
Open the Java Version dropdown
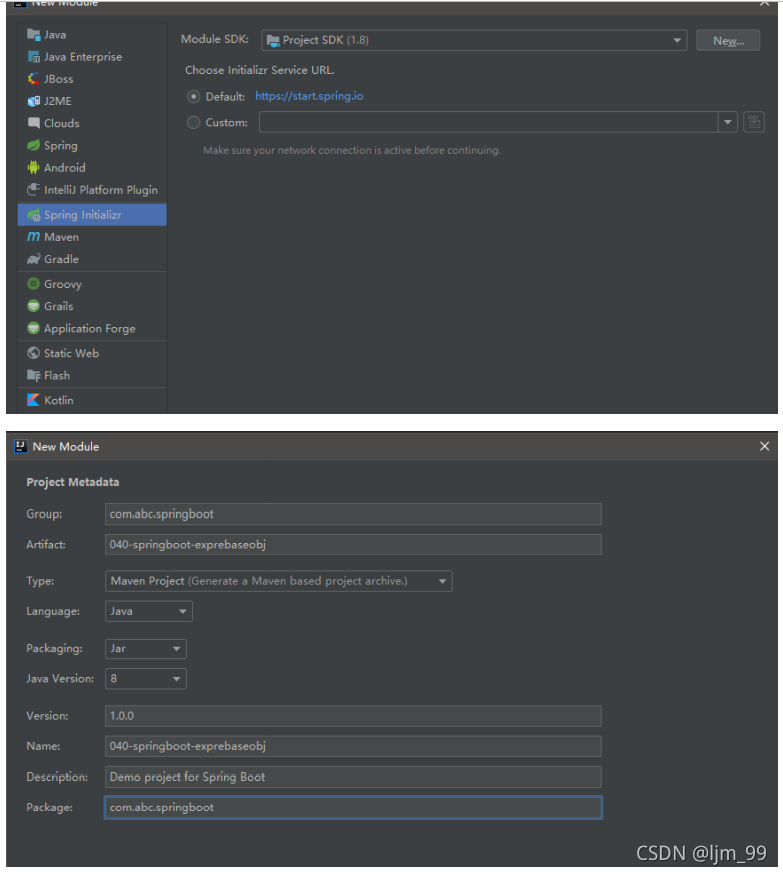pos(146,679)
